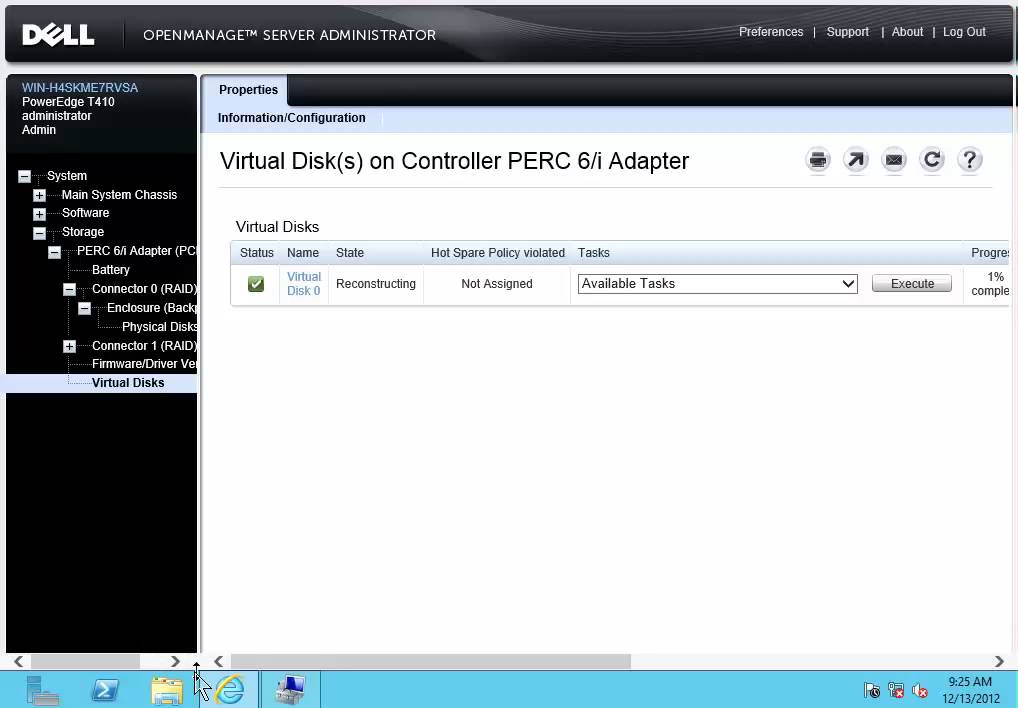
Task: Select Physical Disks in the tree
Action: pyautogui.click(x=160, y=326)
